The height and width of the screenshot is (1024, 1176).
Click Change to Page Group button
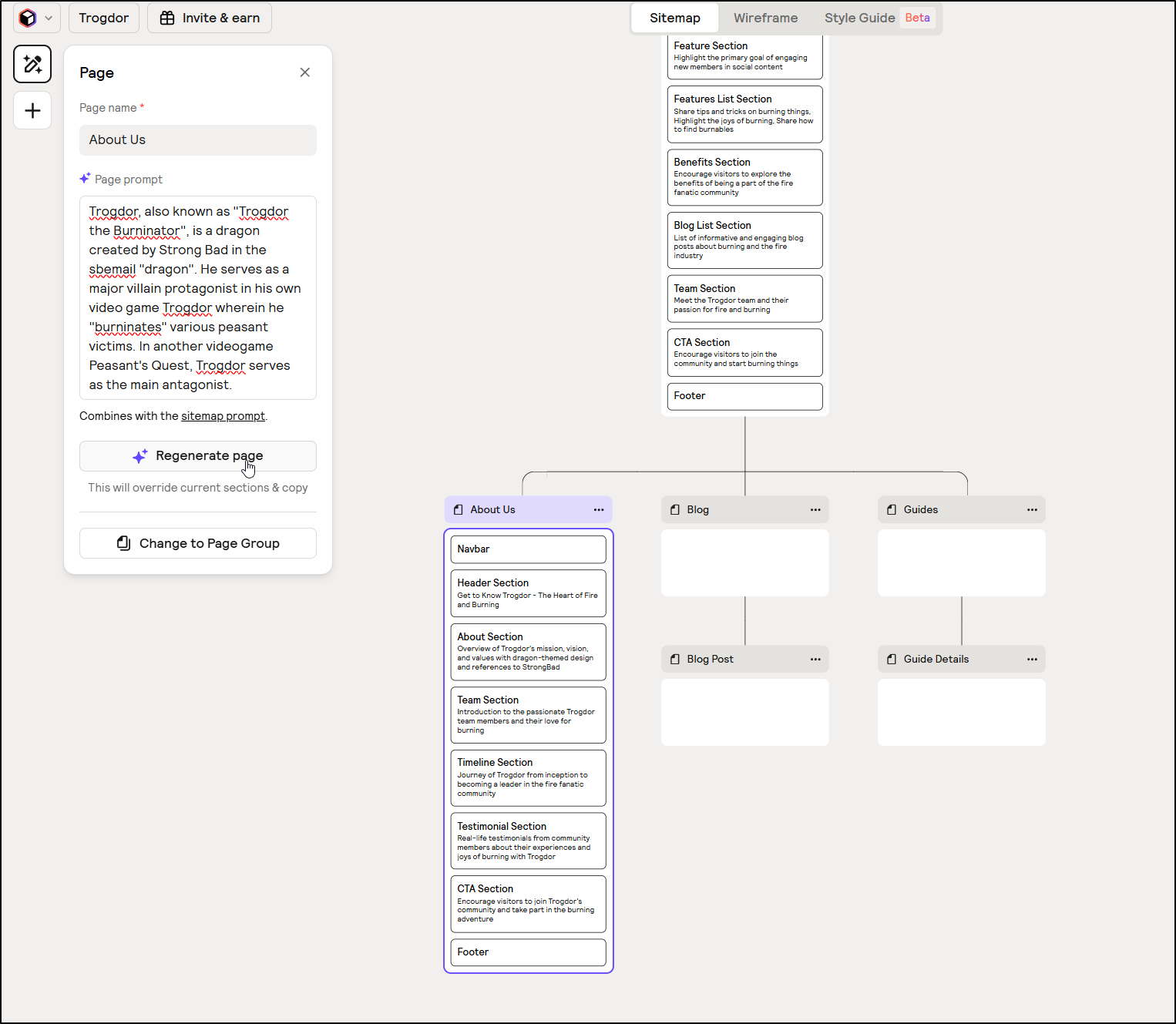coord(198,543)
